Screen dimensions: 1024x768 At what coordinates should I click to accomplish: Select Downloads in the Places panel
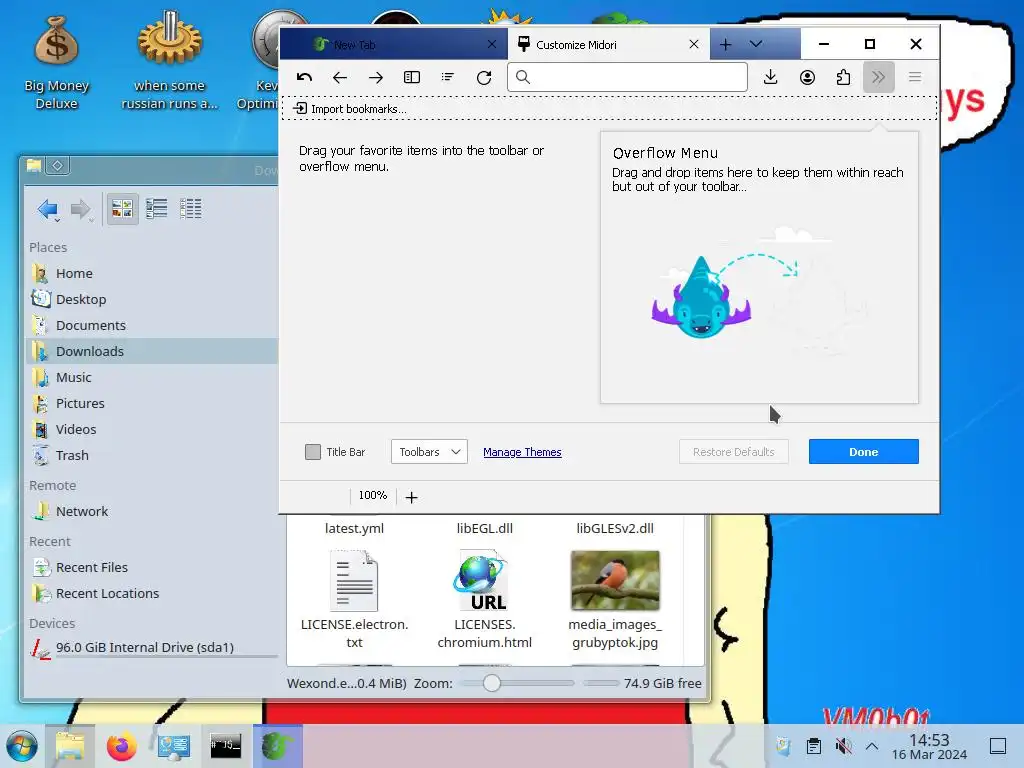pos(152,351)
